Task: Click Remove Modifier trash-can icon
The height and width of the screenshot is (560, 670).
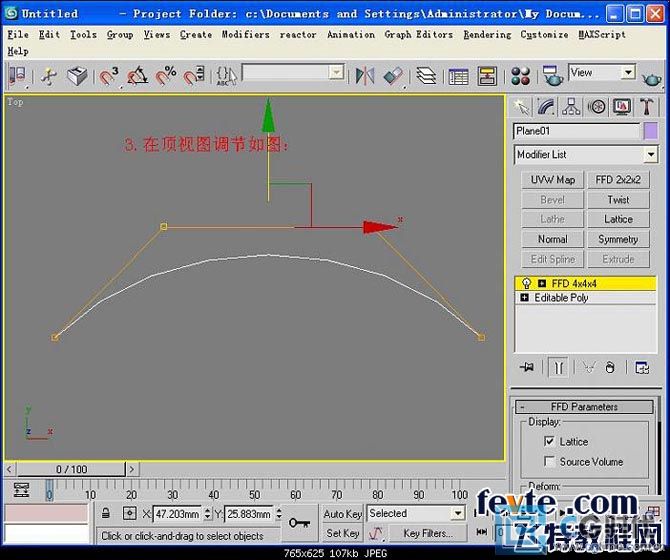Action: [x=610, y=367]
